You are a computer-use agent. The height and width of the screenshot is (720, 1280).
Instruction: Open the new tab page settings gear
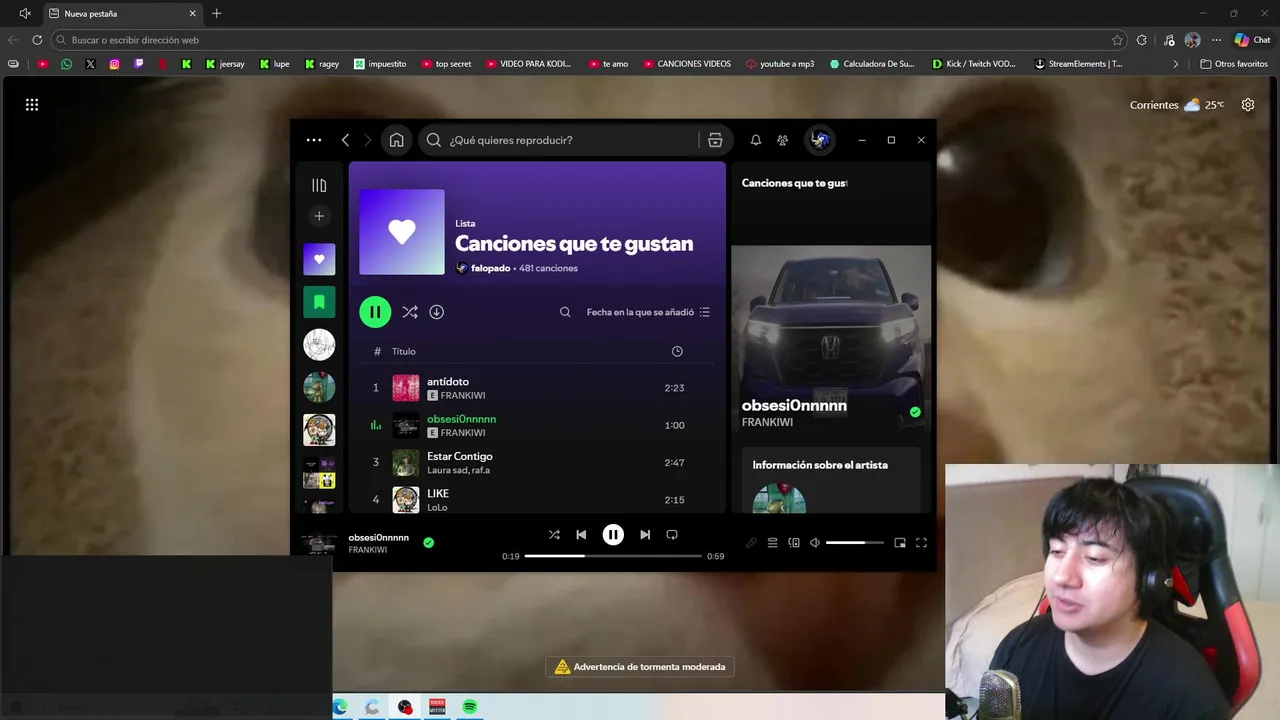(1248, 104)
